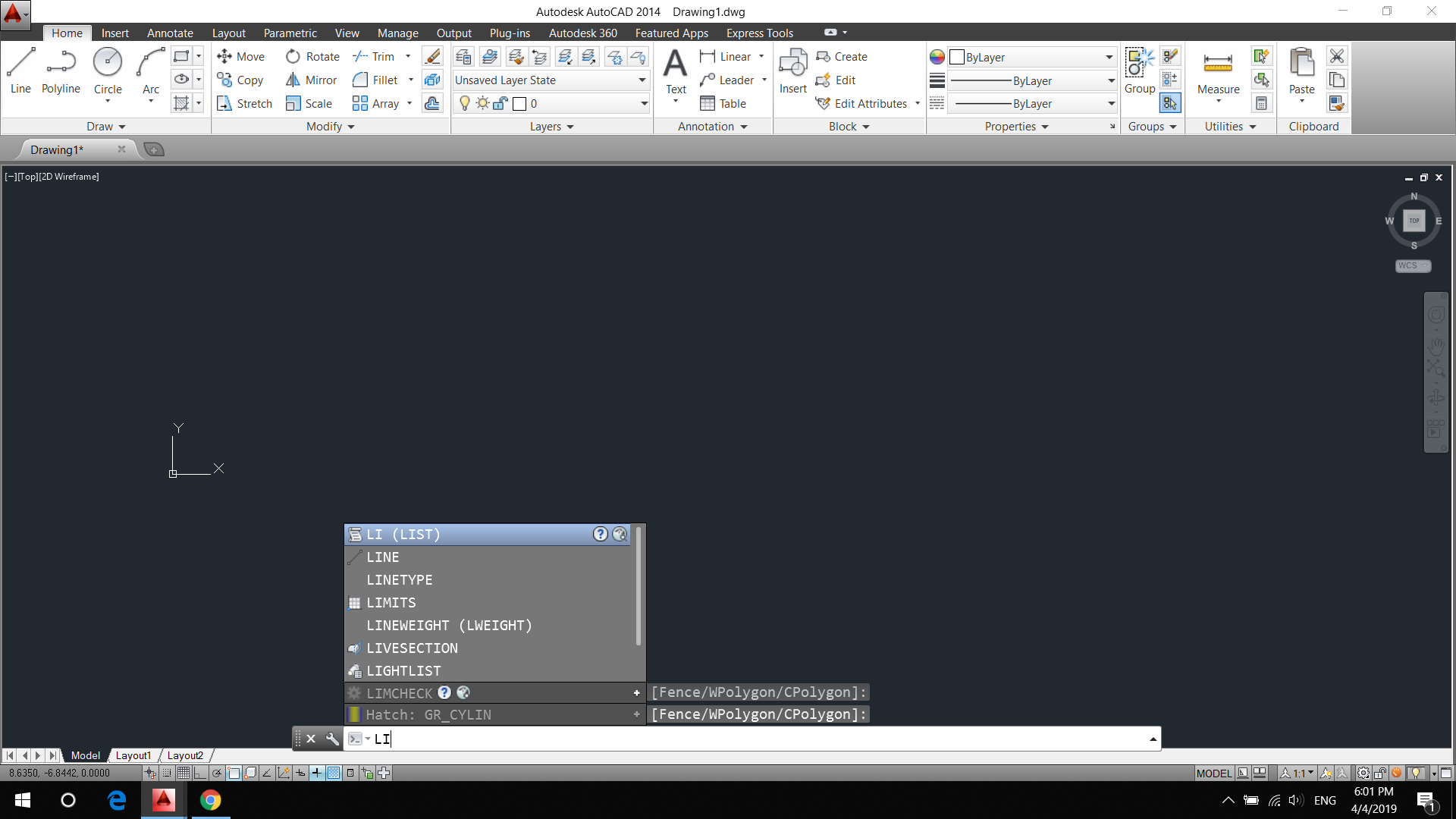Switch to the Annotate ribbon tab
This screenshot has width=1456, height=819.
point(170,33)
